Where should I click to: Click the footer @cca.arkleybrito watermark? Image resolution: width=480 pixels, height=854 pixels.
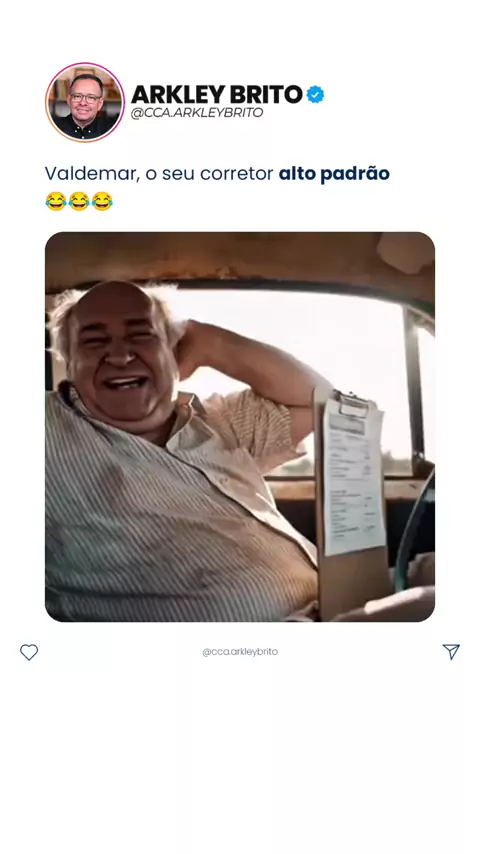(x=240, y=652)
